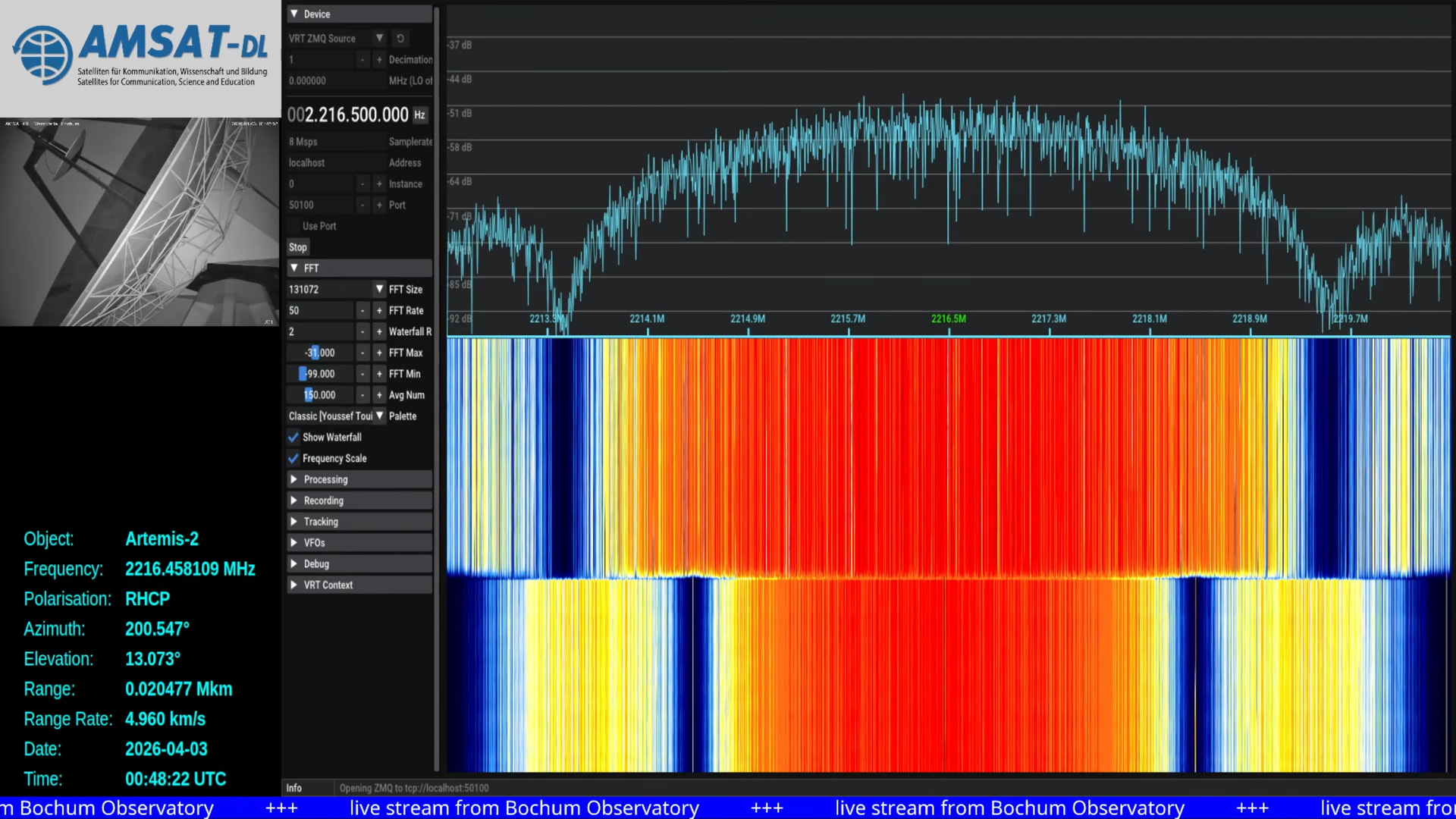Uncheck Show Waterfall
This screenshot has width=1456, height=819.
293,437
